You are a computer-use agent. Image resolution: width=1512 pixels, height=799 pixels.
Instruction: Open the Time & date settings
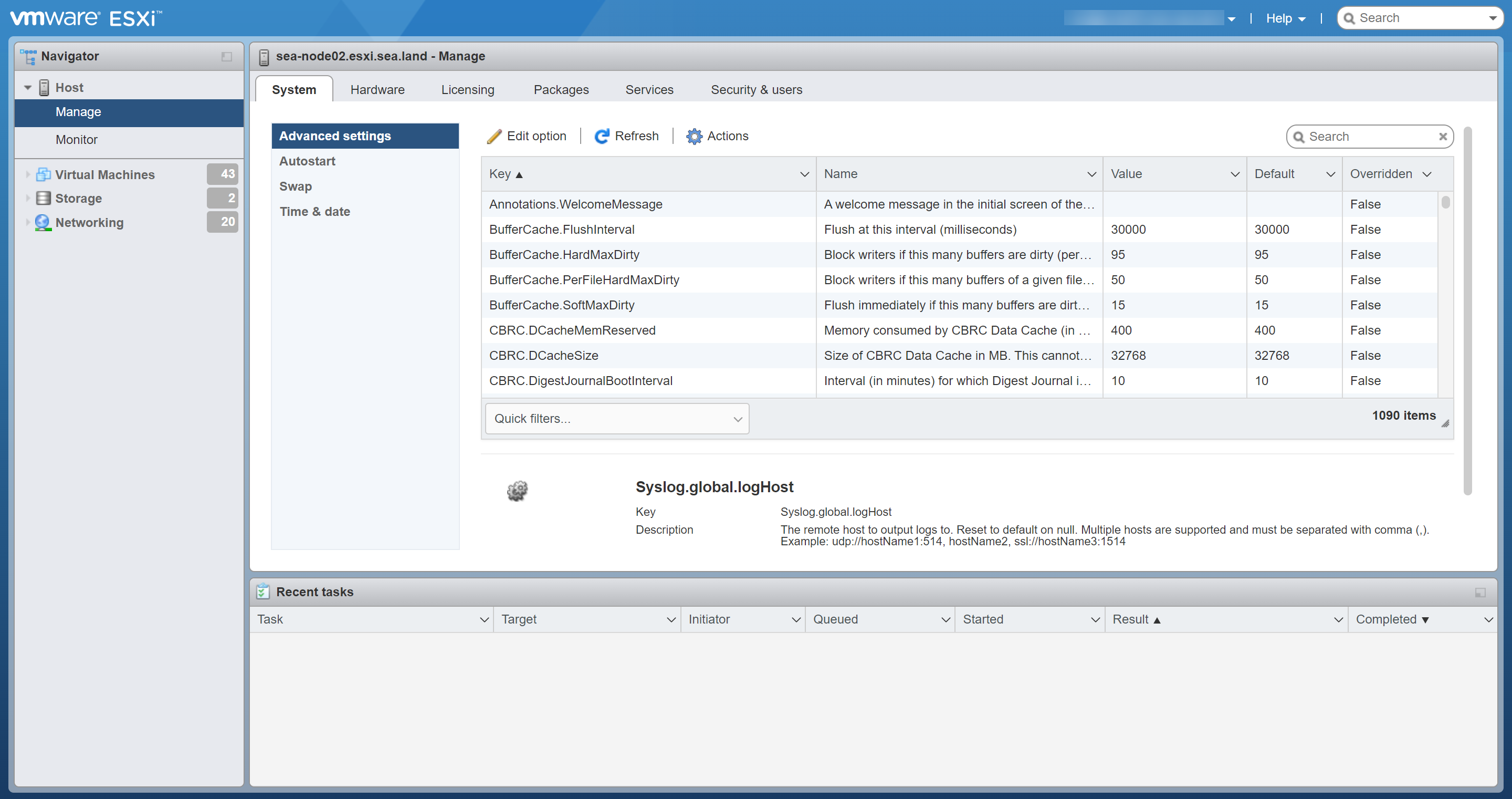click(x=314, y=211)
